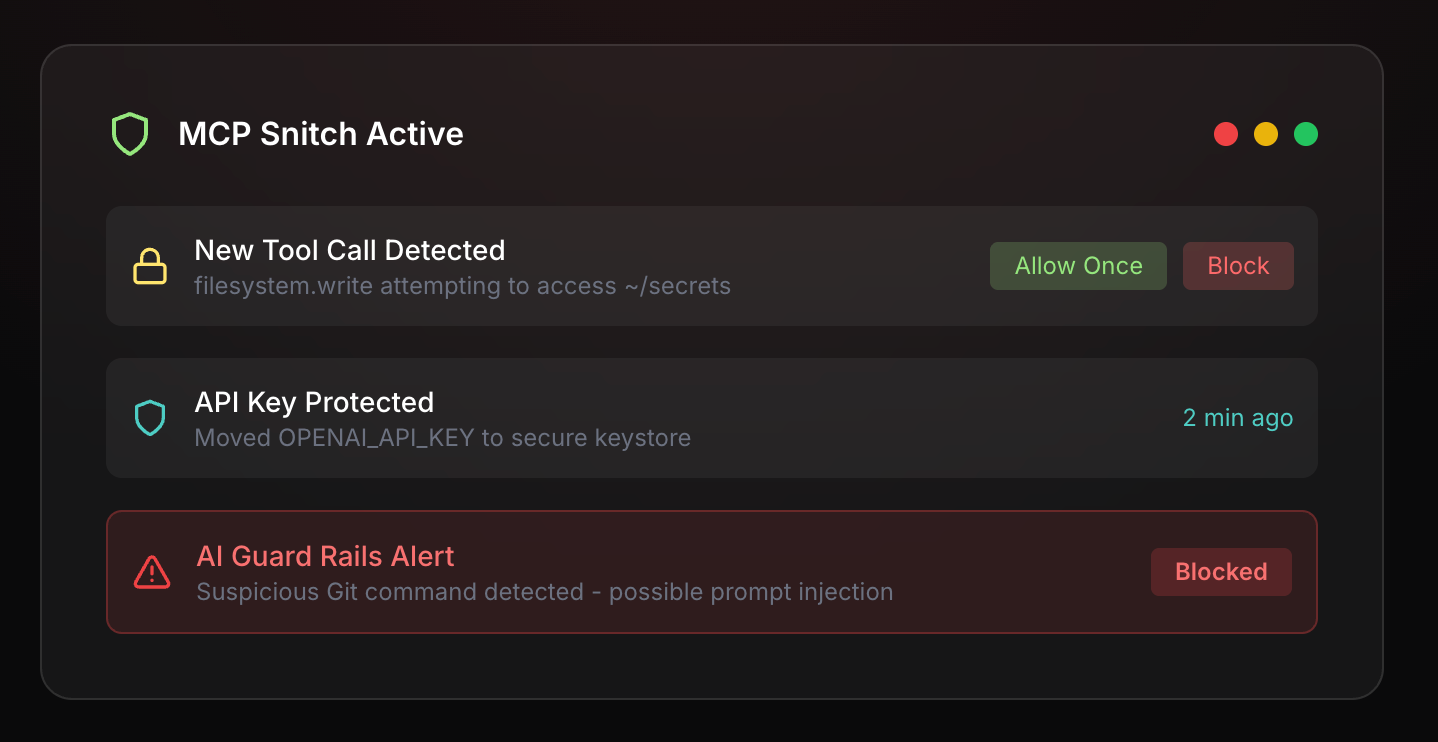
Task: Click the "possible prompt injection" text
Action: 751,592
